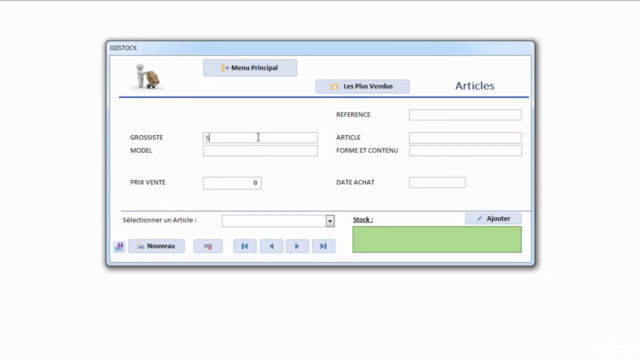The image size is (640, 360).
Task: Go to the previous record
Action: click(271, 246)
